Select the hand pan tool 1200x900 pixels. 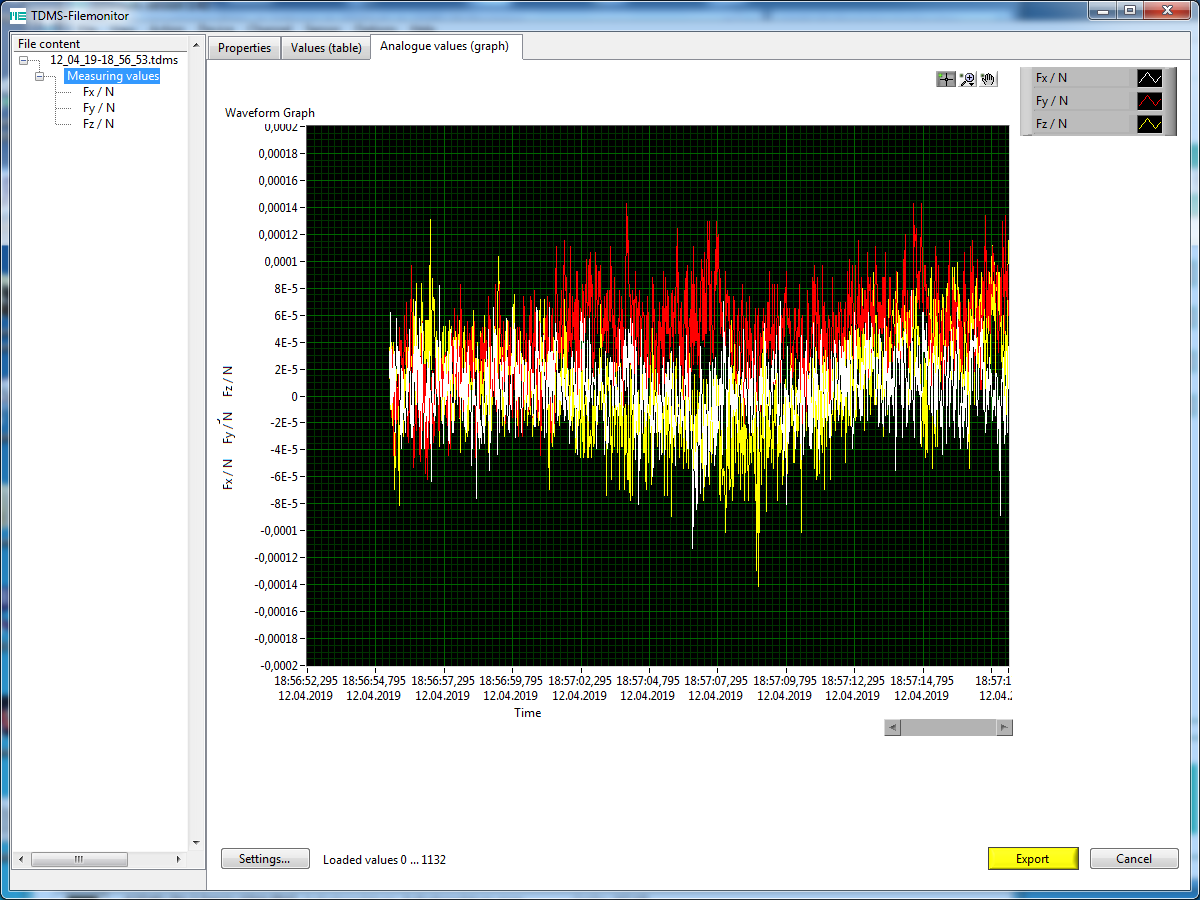[989, 79]
